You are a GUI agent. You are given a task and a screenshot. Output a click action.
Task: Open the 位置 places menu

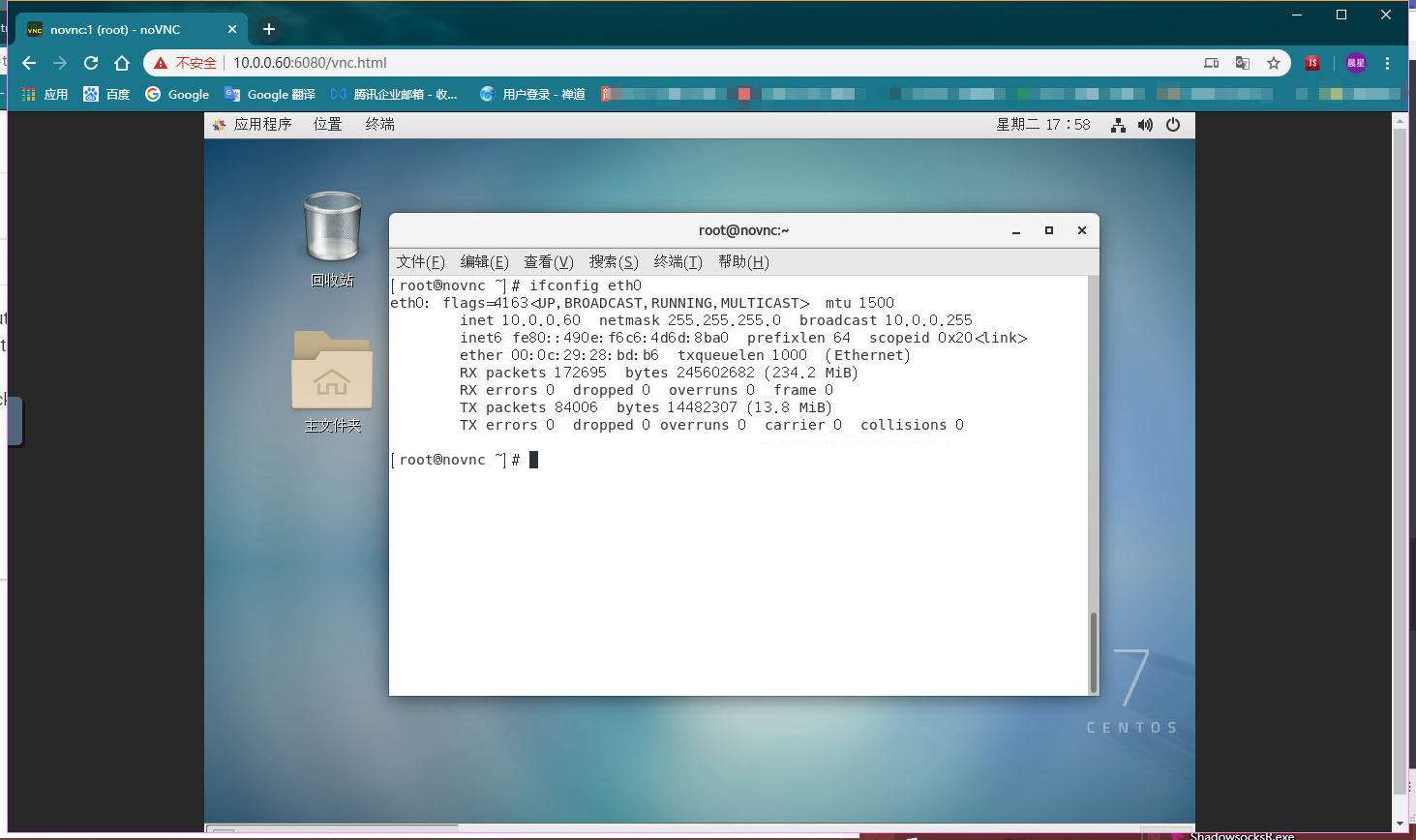click(328, 125)
